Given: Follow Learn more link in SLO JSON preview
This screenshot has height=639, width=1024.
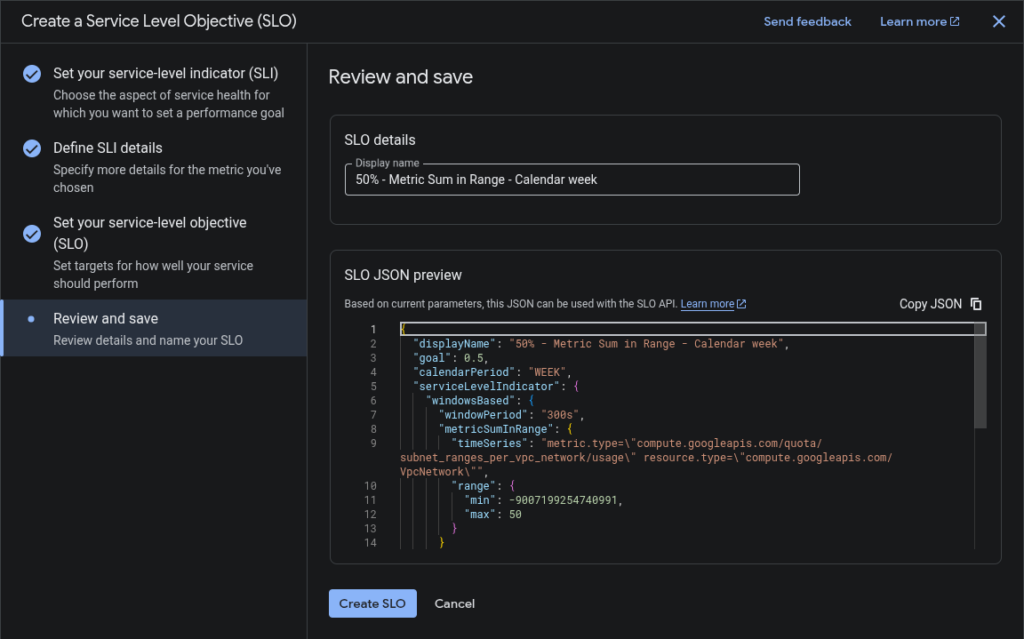Looking at the screenshot, I should click(x=707, y=304).
